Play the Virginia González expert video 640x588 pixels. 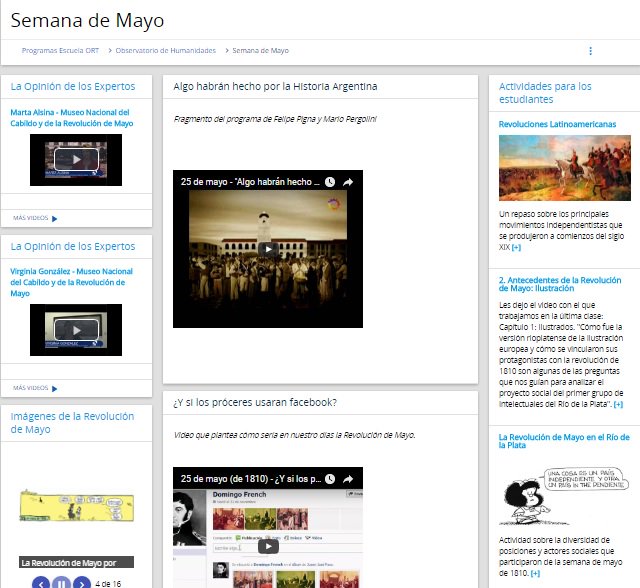click(76, 330)
